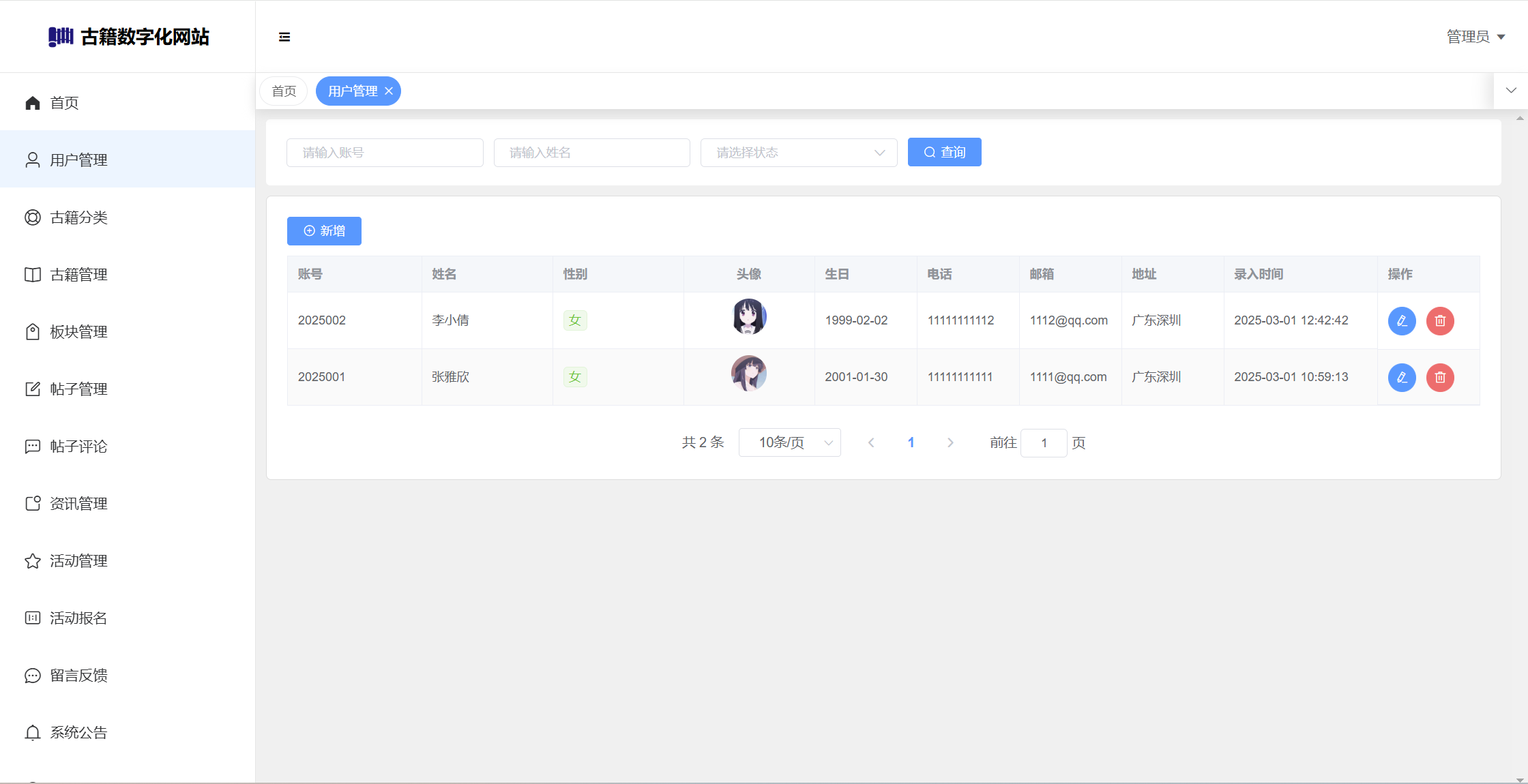This screenshot has width=1528, height=784.
Task: Edit user 李小倩 with pencil icon
Action: click(1402, 320)
